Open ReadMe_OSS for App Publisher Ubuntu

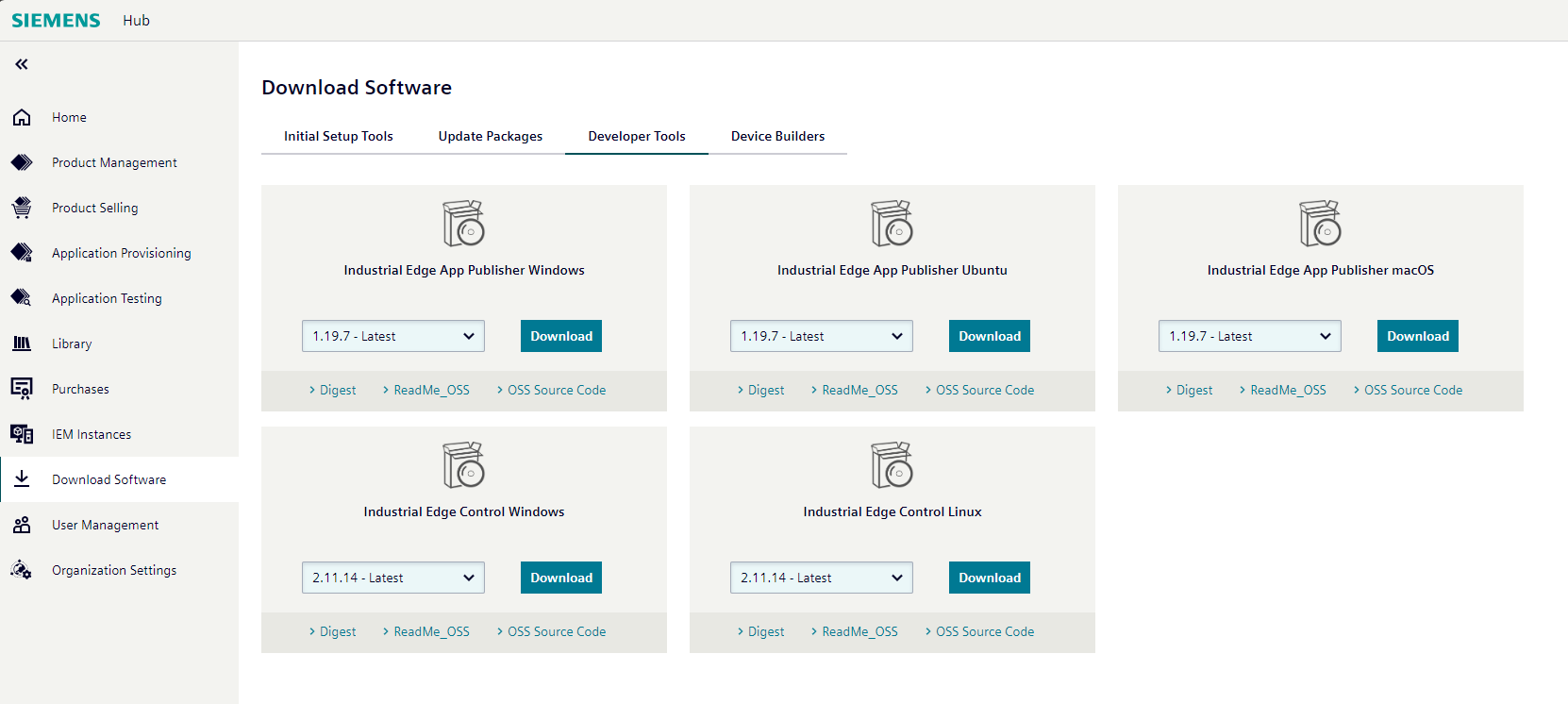(x=855, y=390)
